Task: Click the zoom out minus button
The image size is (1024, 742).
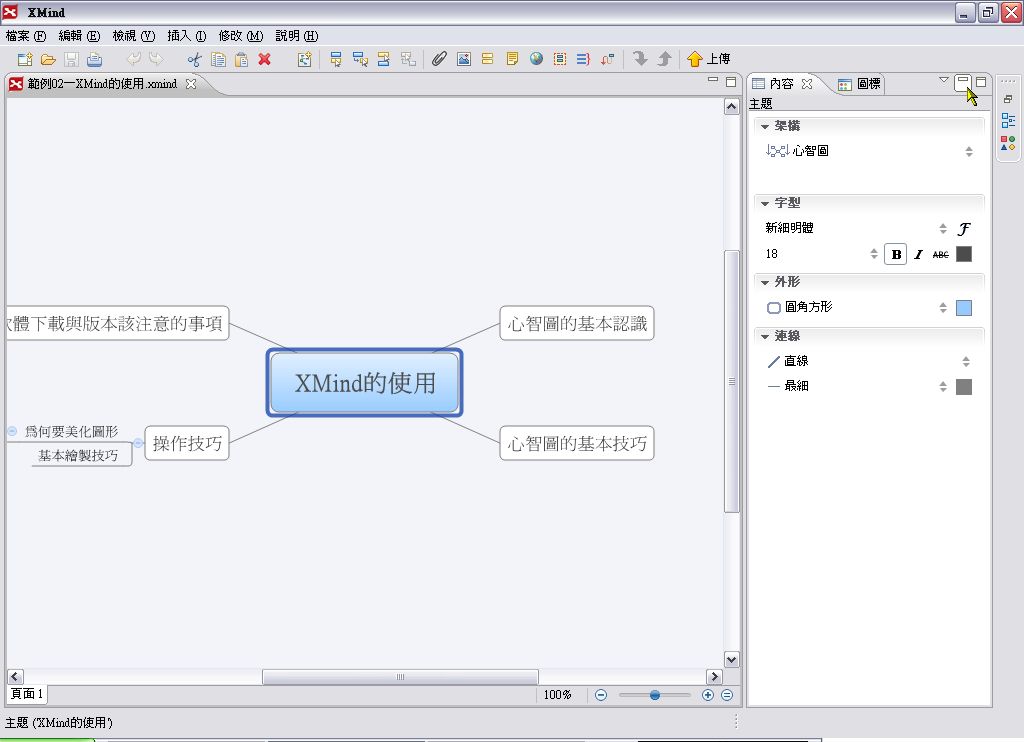Action: click(601, 695)
